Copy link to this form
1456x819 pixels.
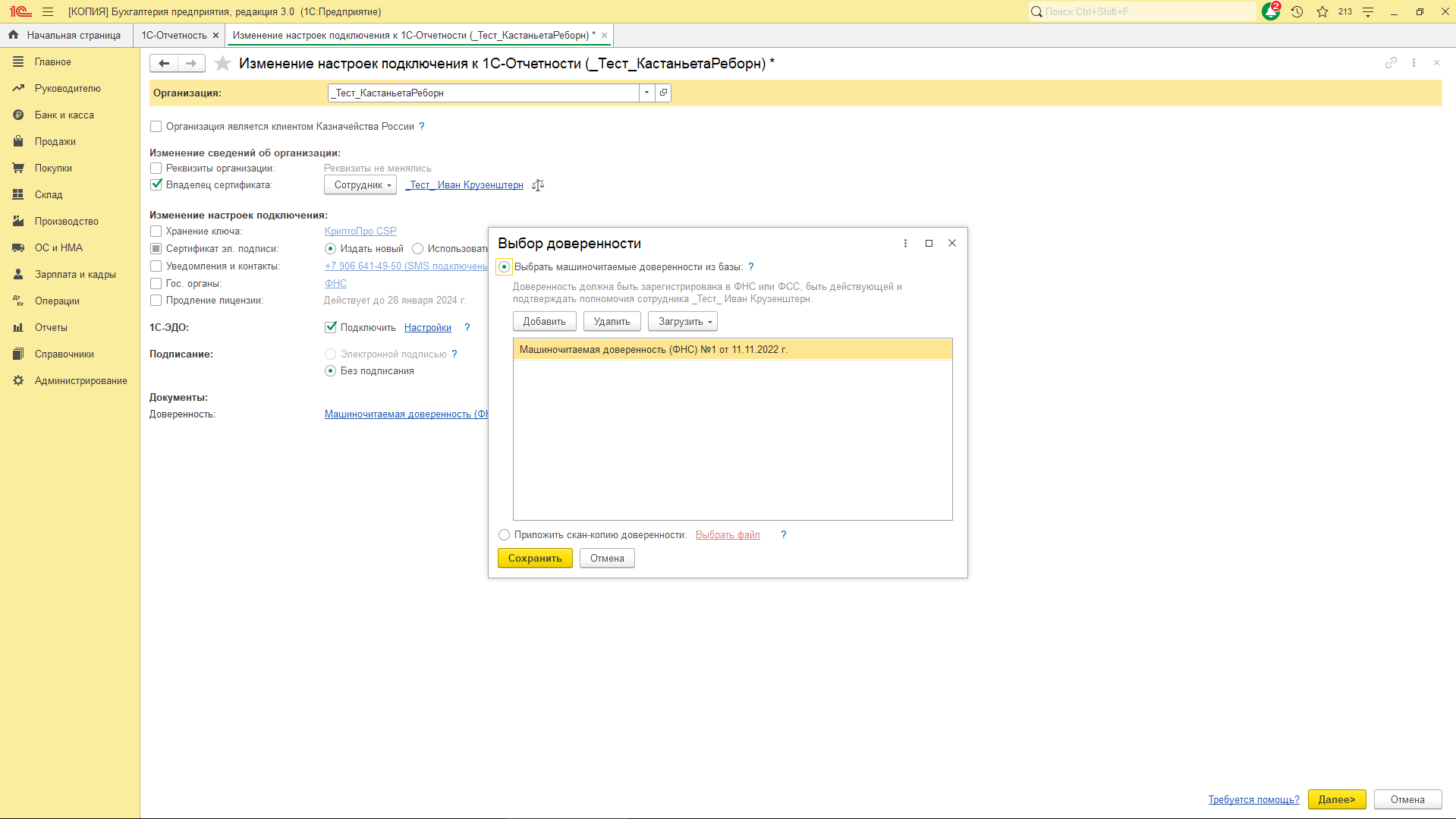1391,63
